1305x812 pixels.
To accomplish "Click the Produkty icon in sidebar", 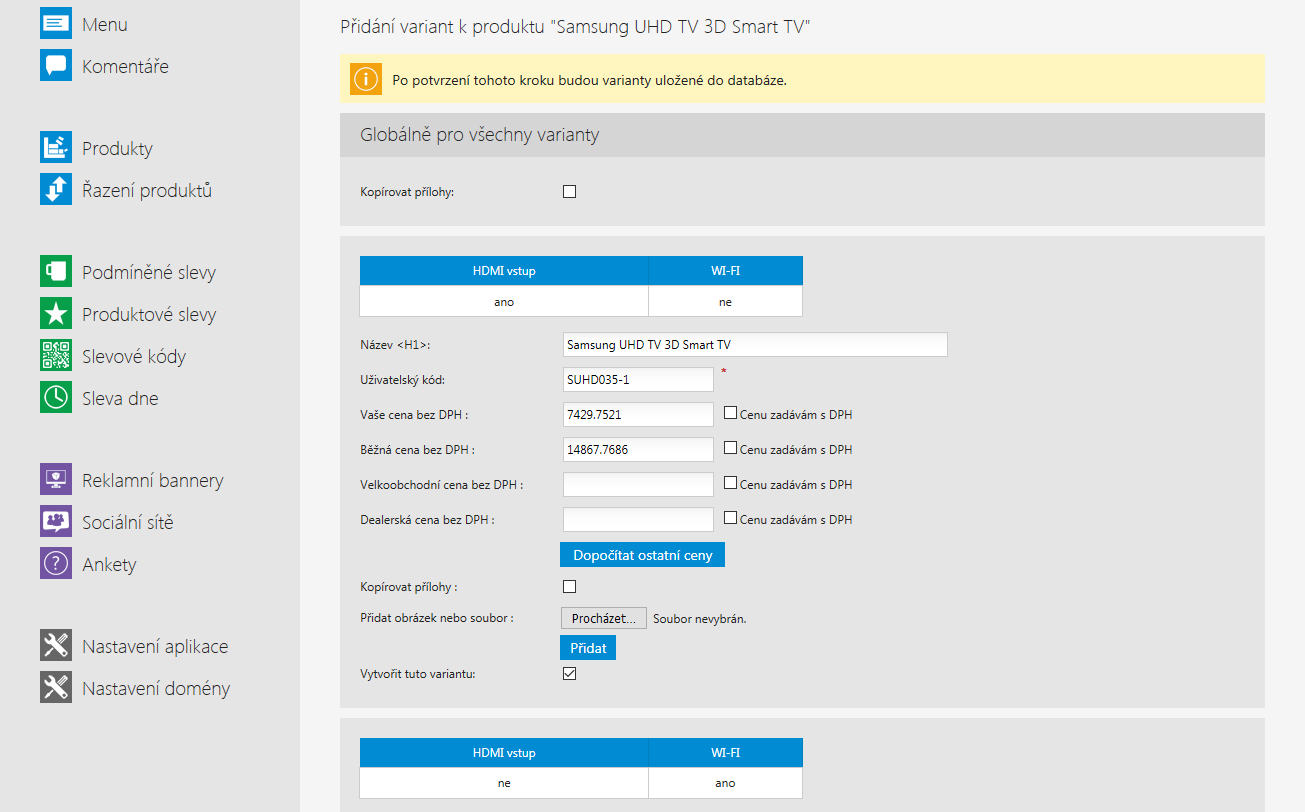I will (56, 147).
